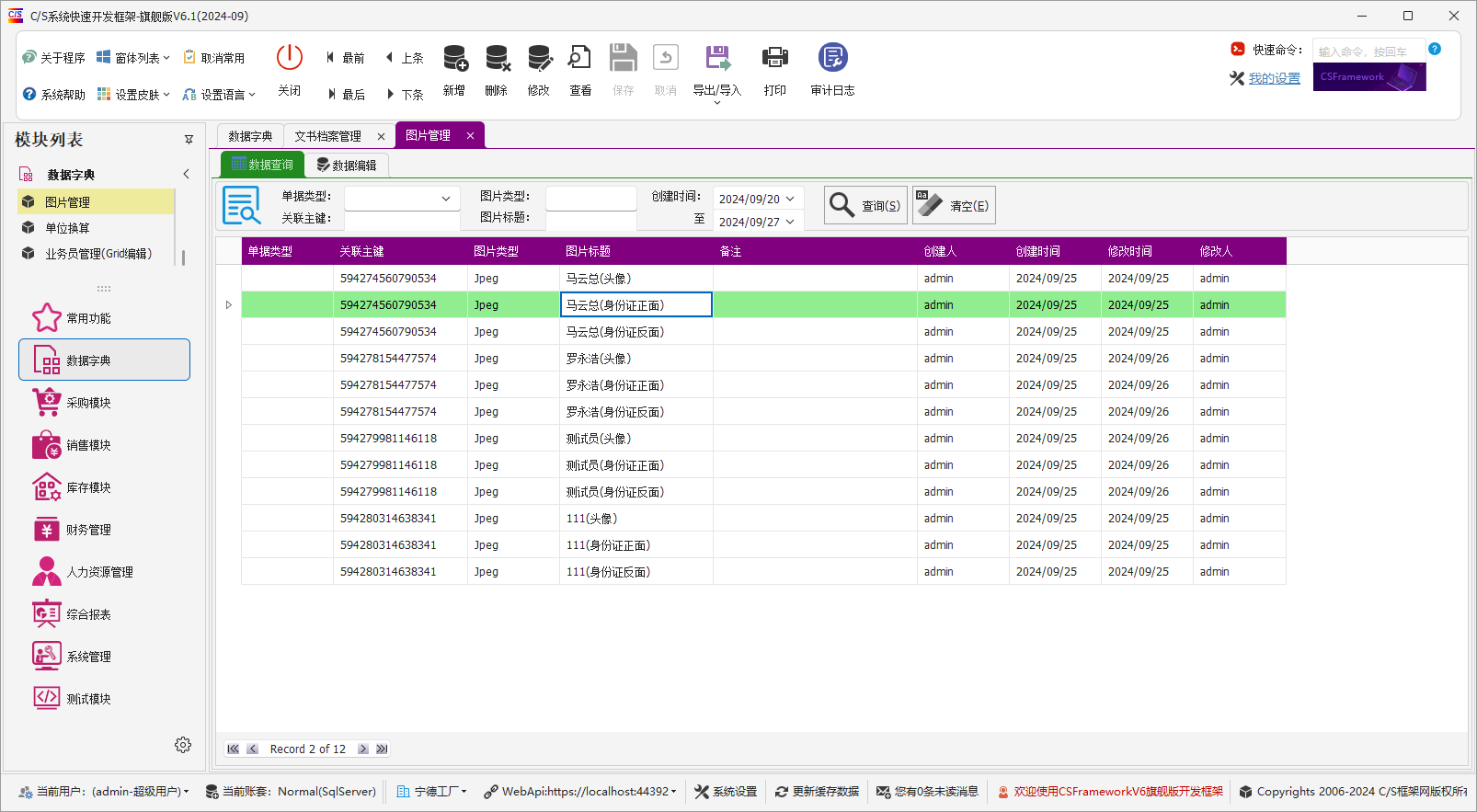Image resolution: width=1477 pixels, height=812 pixels.
Task: Go to previous record with 上条
Action: point(404,58)
